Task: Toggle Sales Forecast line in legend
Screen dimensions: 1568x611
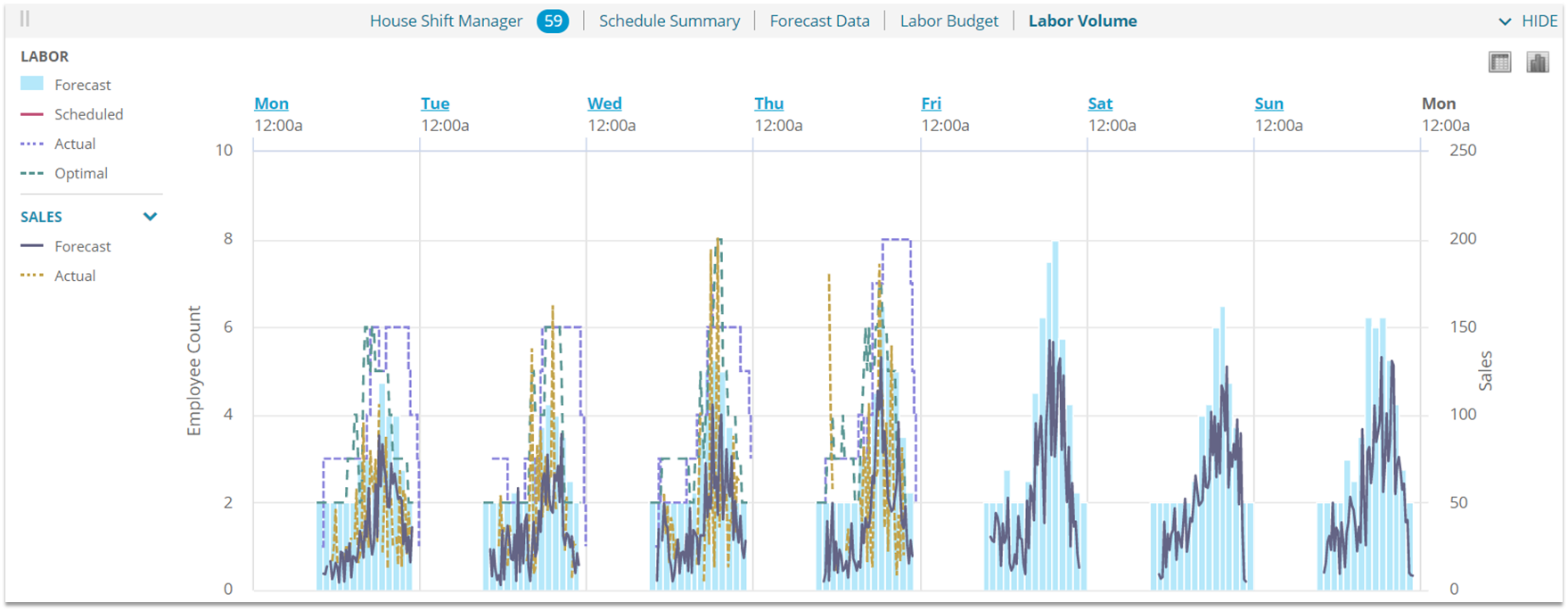Action: tap(32, 246)
